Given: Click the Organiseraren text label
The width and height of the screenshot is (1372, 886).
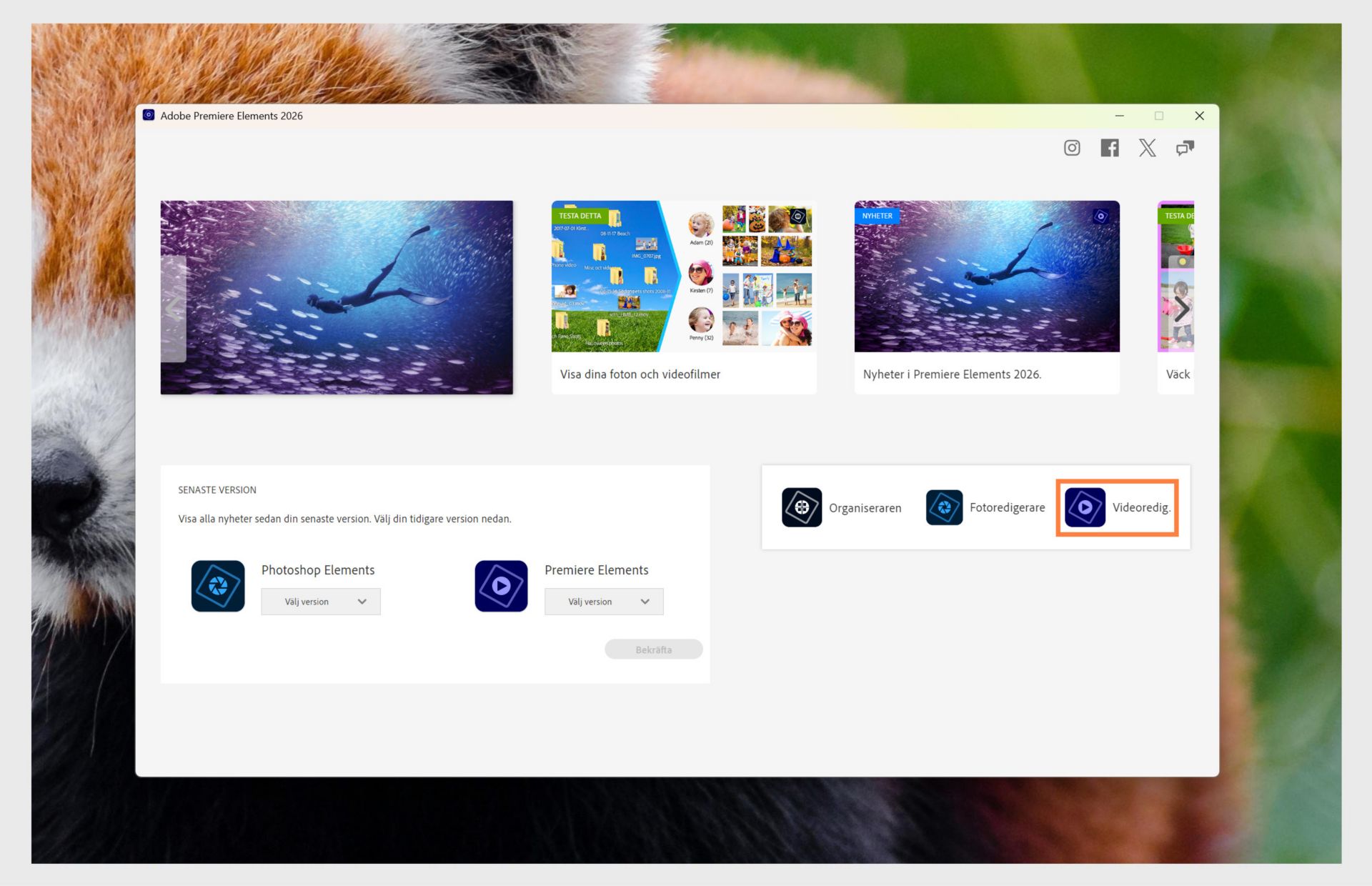Looking at the screenshot, I should click(x=865, y=508).
